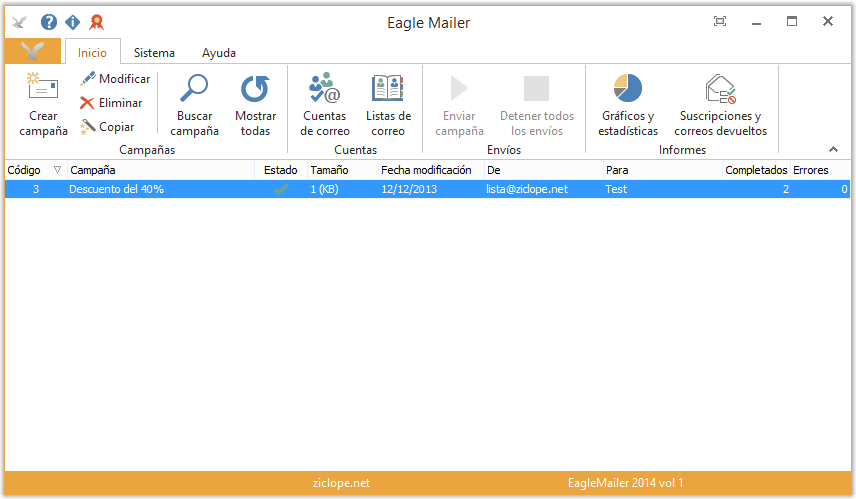Click the code '3' cell
The height and width of the screenshot is (499, 856).
click(x=36, y=189)
